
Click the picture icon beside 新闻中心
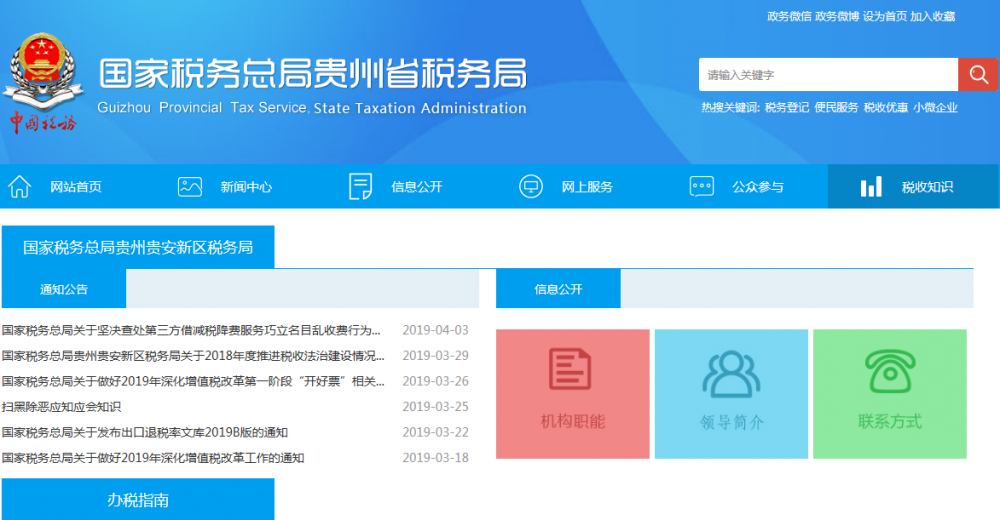tap(190, 187)
